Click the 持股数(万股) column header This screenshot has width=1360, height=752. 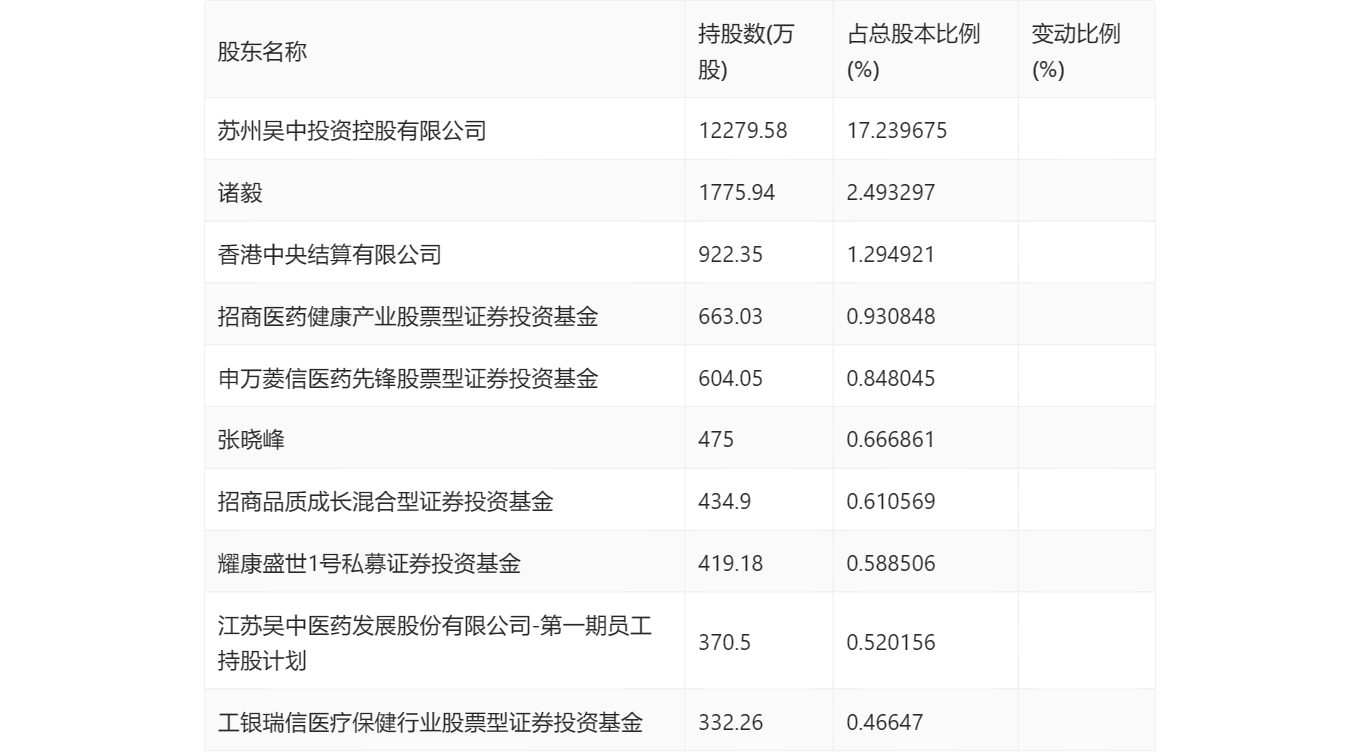click(746, 52)
